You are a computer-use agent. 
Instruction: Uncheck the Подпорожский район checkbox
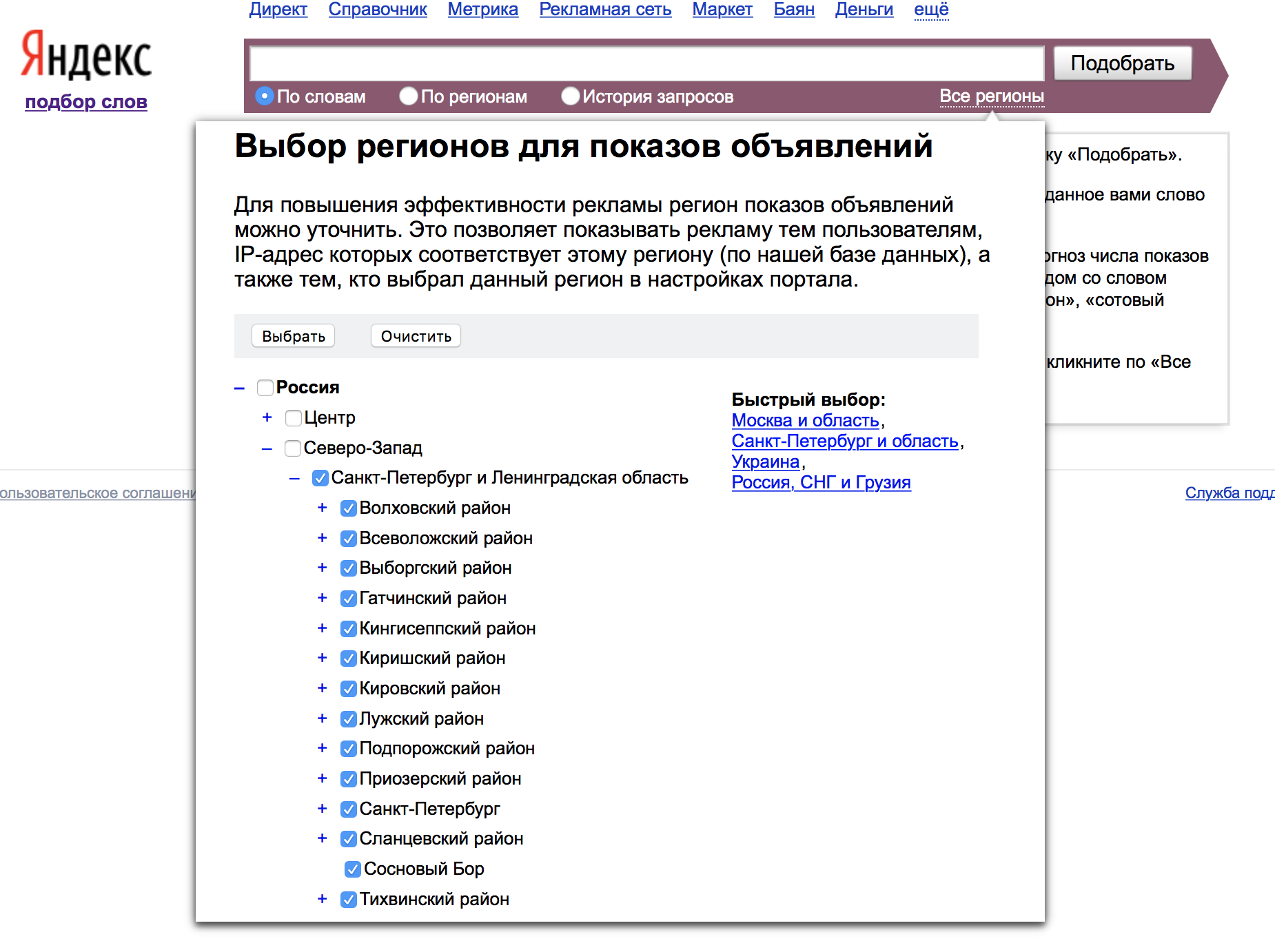coord(349,749)
